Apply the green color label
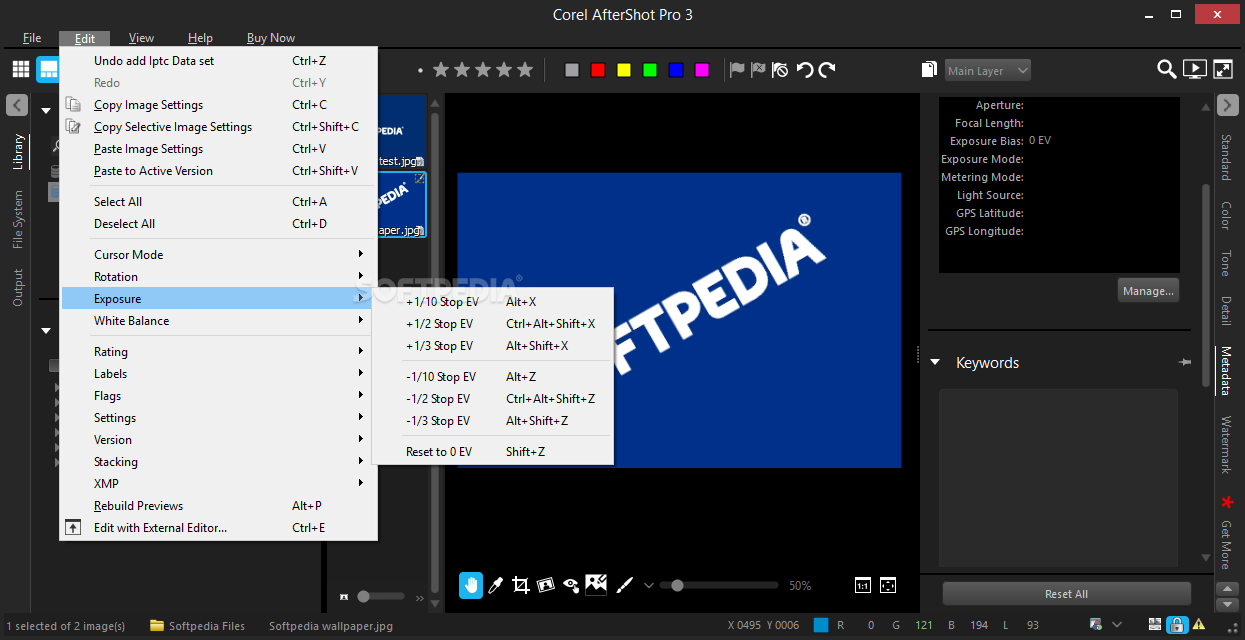This screenshot has width=1245, height=640. click(x=650, y=70)
